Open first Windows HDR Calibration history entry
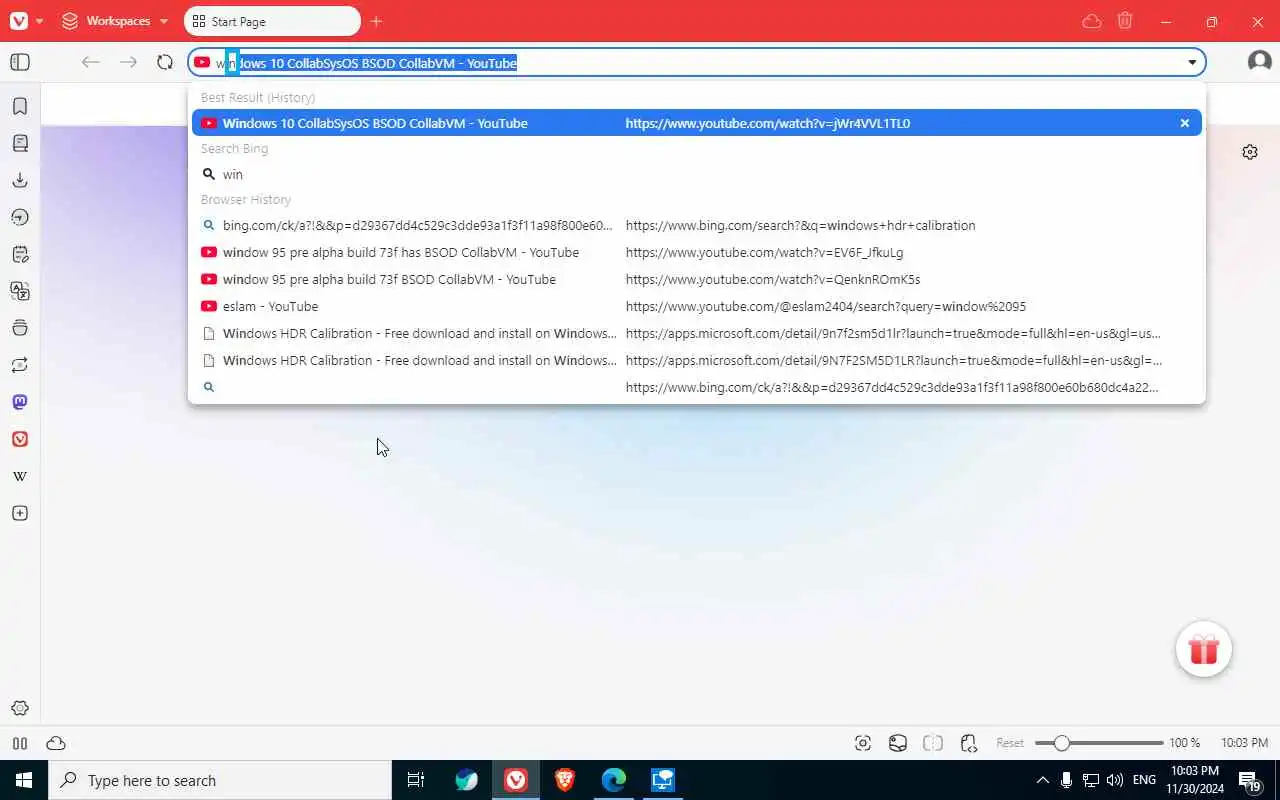 tap(696, 333)
